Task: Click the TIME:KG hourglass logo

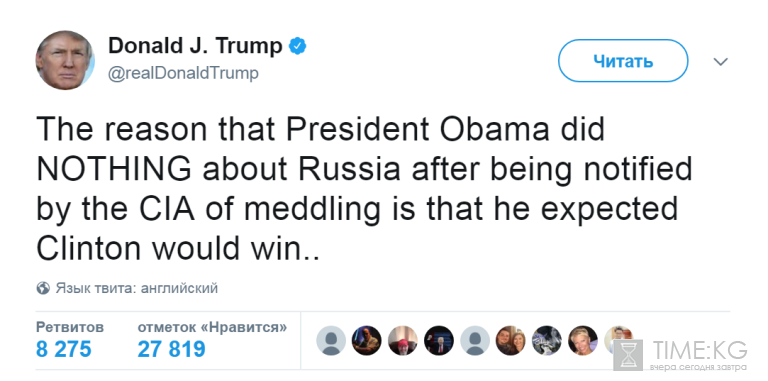Action: [628, 355]
